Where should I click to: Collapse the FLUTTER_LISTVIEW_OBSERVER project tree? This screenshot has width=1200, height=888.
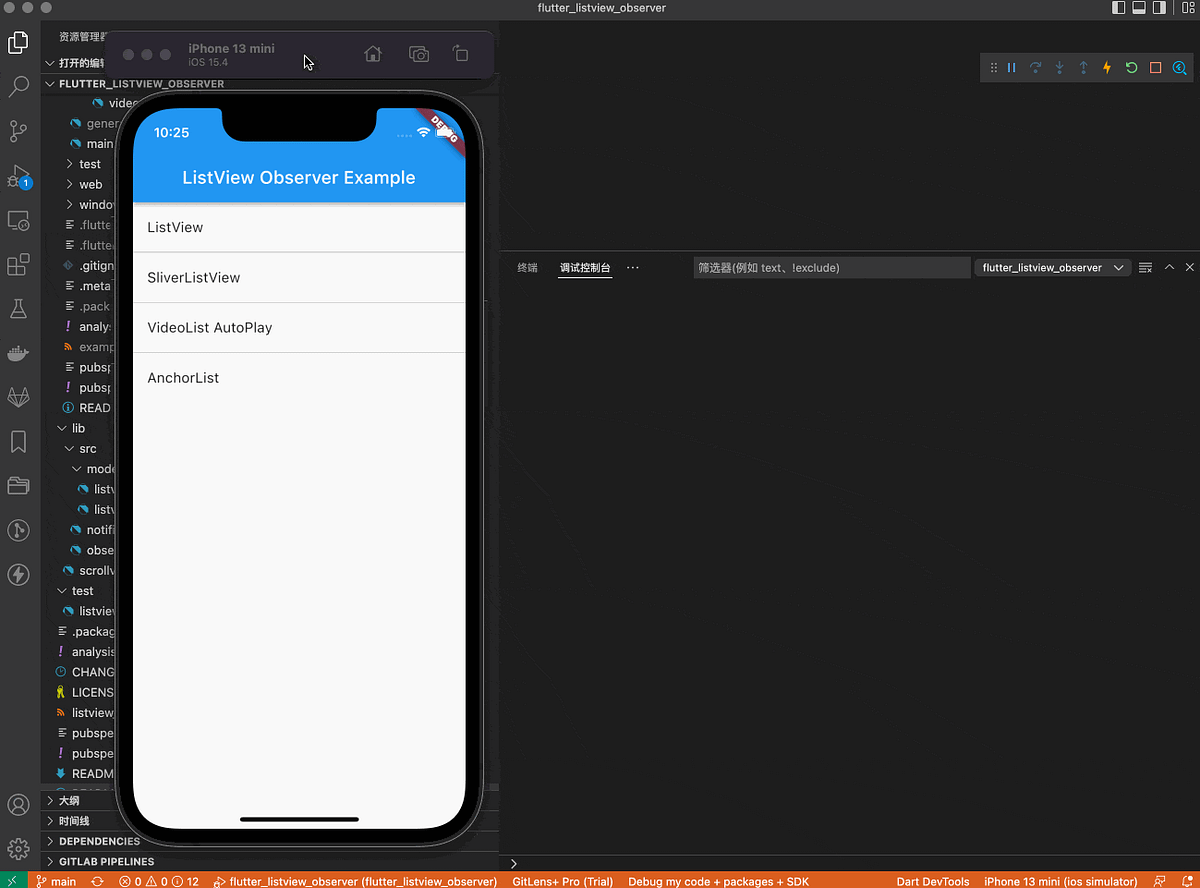click(49, 84)
